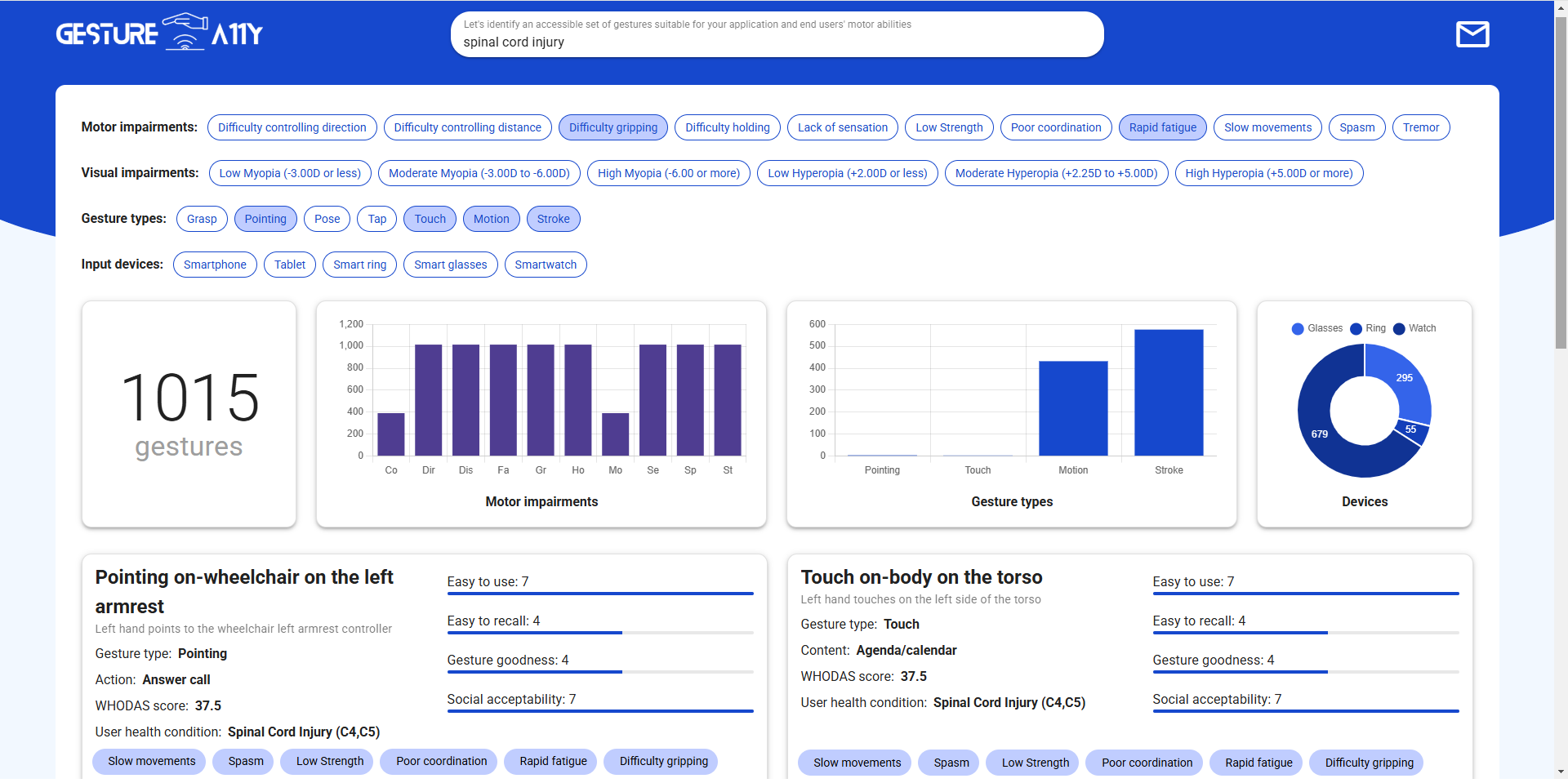Toggle the Low Strength motor impairment filter
Image resolution: width=1568 pixels, height=783 pixels.
pos(949,127)
